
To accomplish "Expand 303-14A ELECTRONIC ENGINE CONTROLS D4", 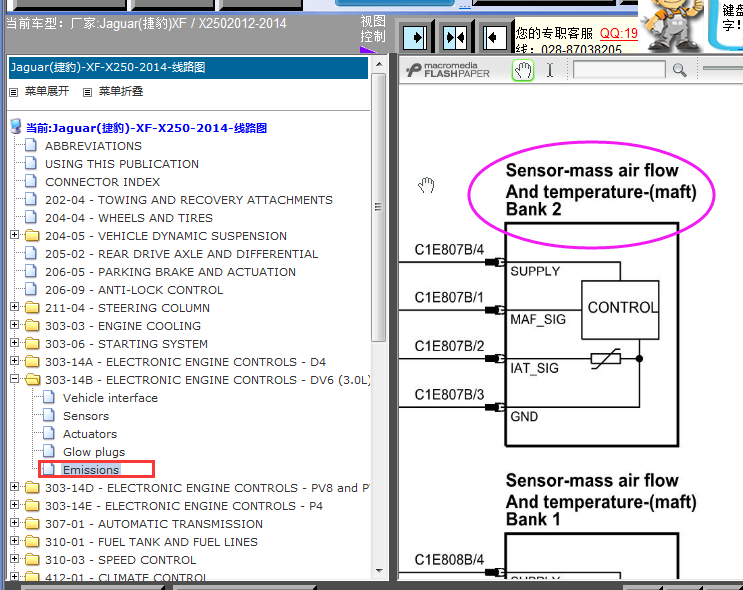I will pos(15,361).
